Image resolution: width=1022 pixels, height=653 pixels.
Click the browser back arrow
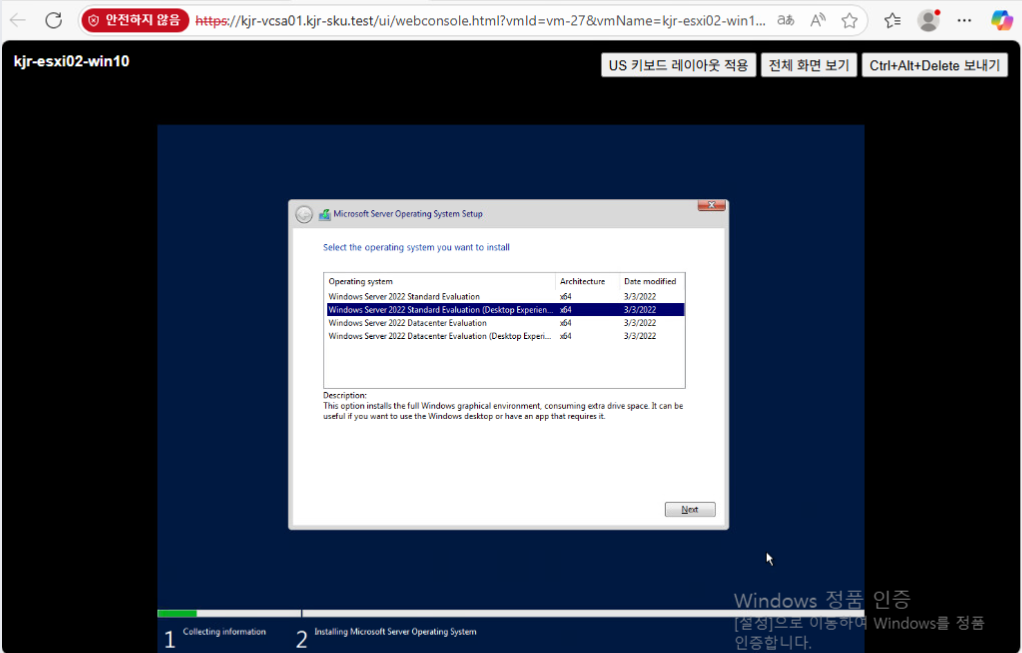point(18,20)
